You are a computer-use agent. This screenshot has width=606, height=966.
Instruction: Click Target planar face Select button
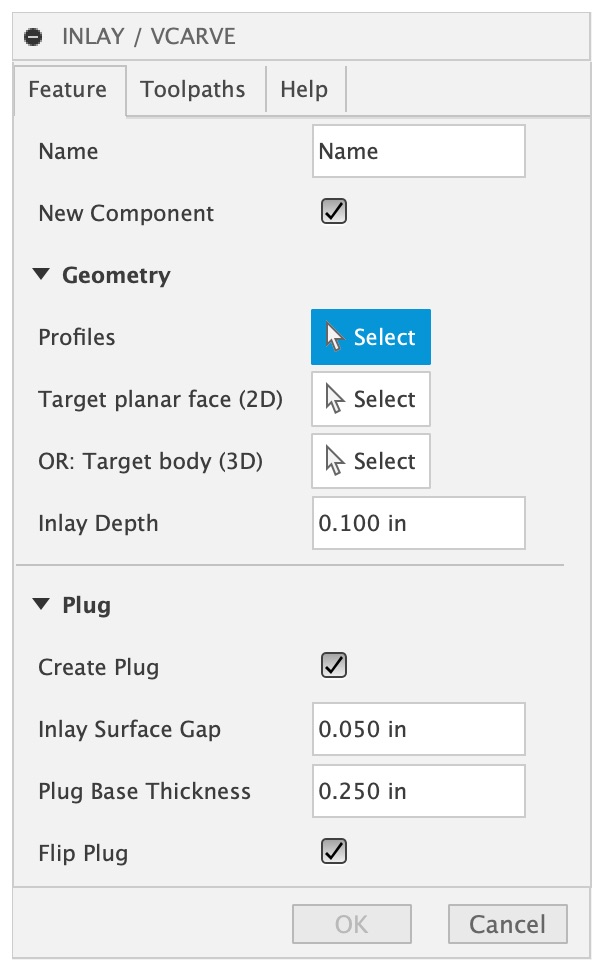pyautogui.click(x=371, y=399)
